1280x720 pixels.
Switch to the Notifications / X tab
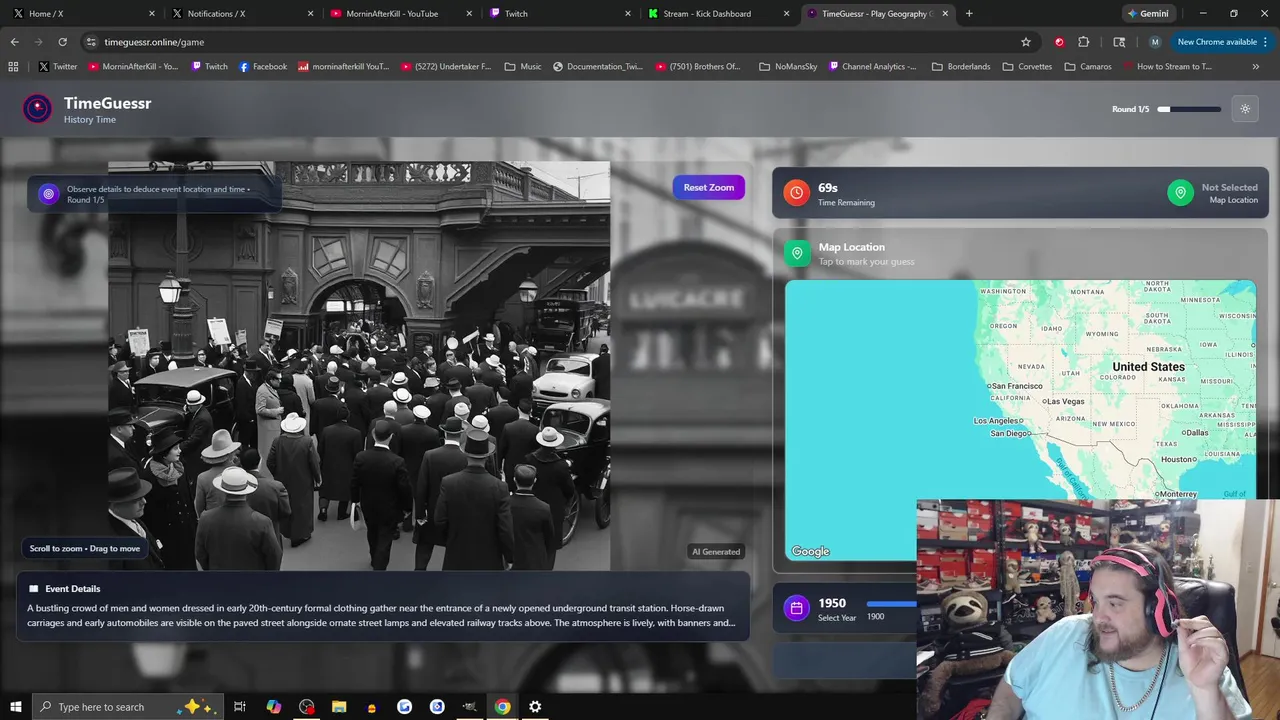(240, 14)
